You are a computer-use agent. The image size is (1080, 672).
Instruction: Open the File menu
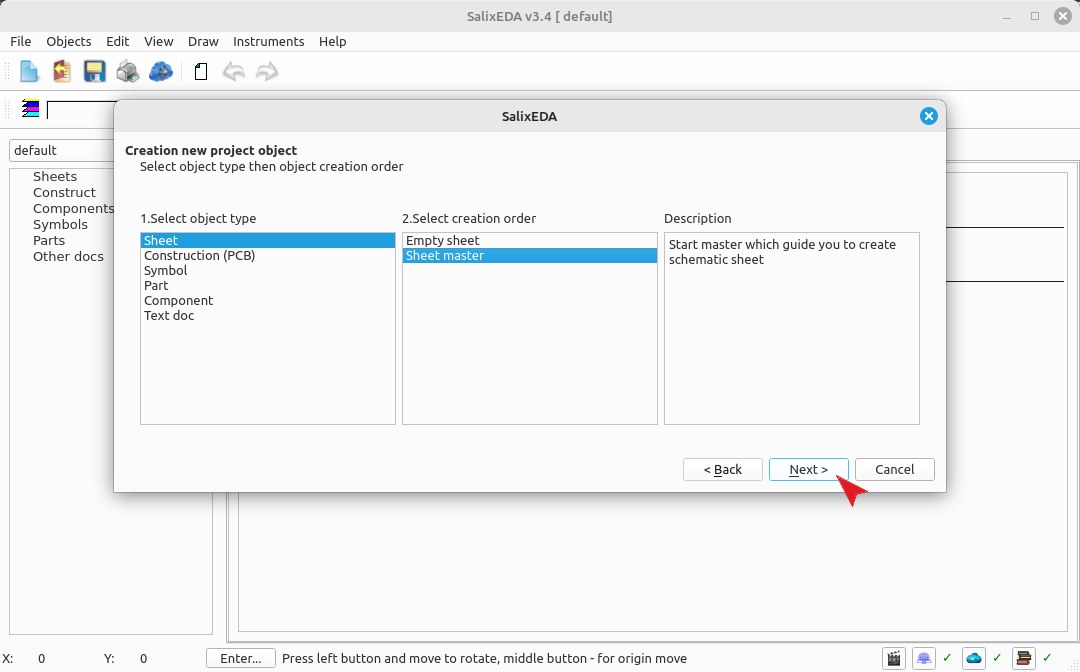coord(21,41)
